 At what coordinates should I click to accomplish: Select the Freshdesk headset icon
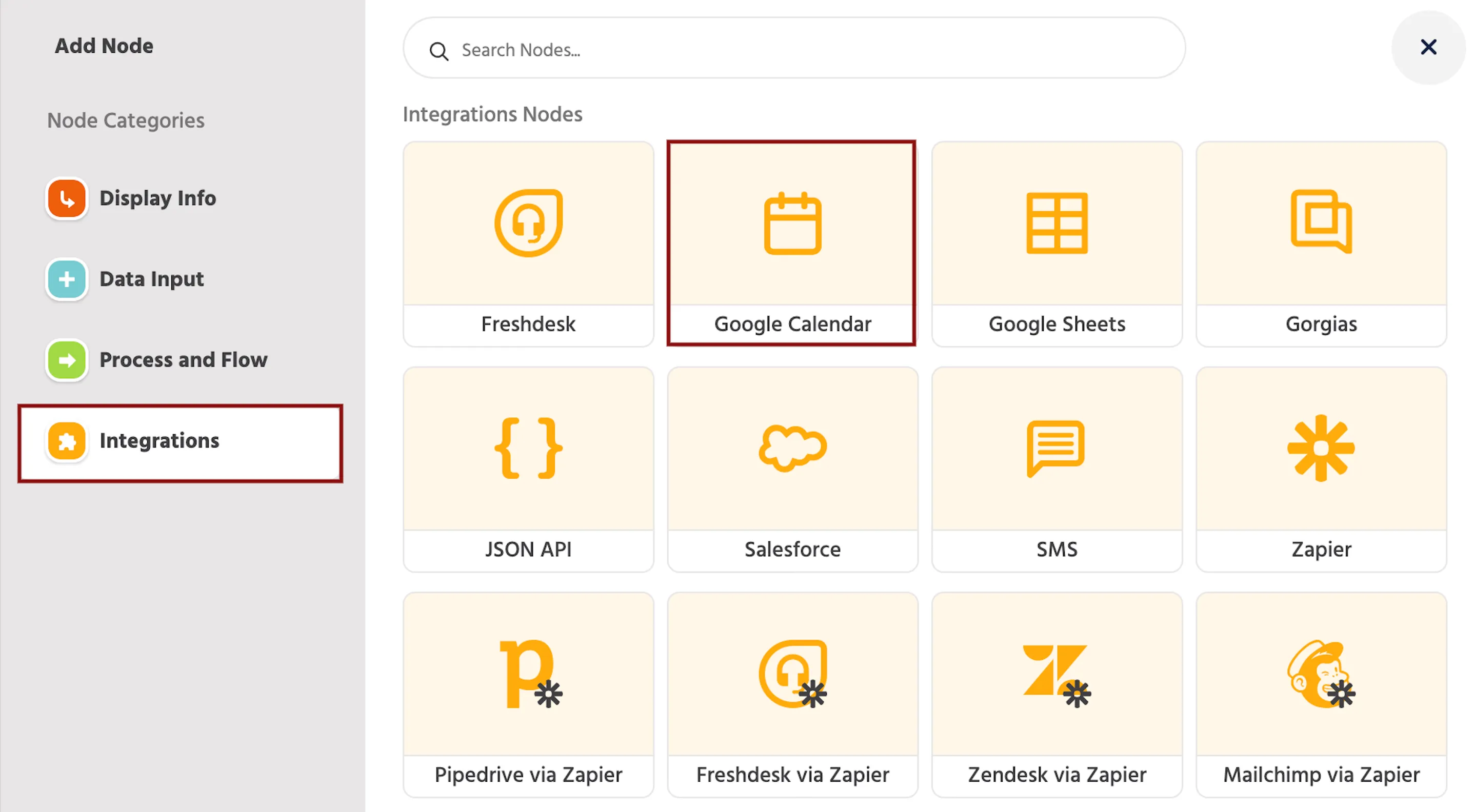click(x=528, y=223)
